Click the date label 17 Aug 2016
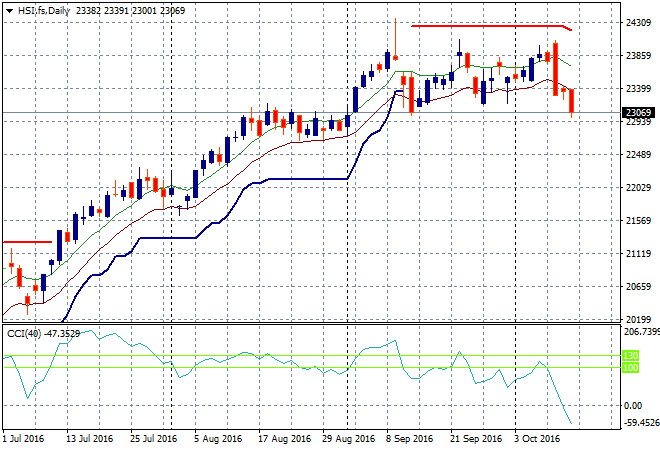Image resolution: width=660 pixels, height=450 pixels. point(284,439)
